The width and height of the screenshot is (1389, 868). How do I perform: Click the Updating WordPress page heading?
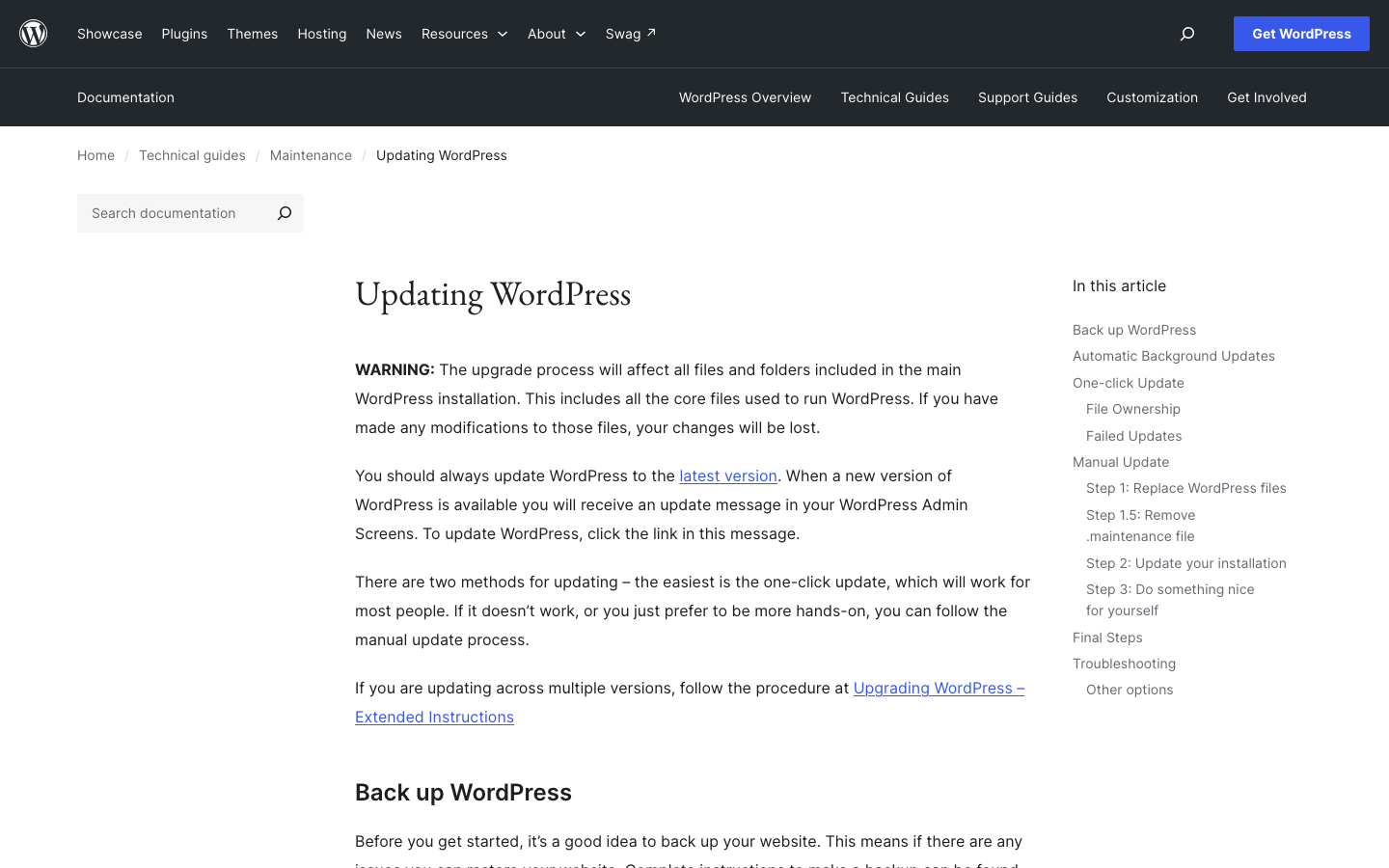pyautogui.click(x=493, y=294)
